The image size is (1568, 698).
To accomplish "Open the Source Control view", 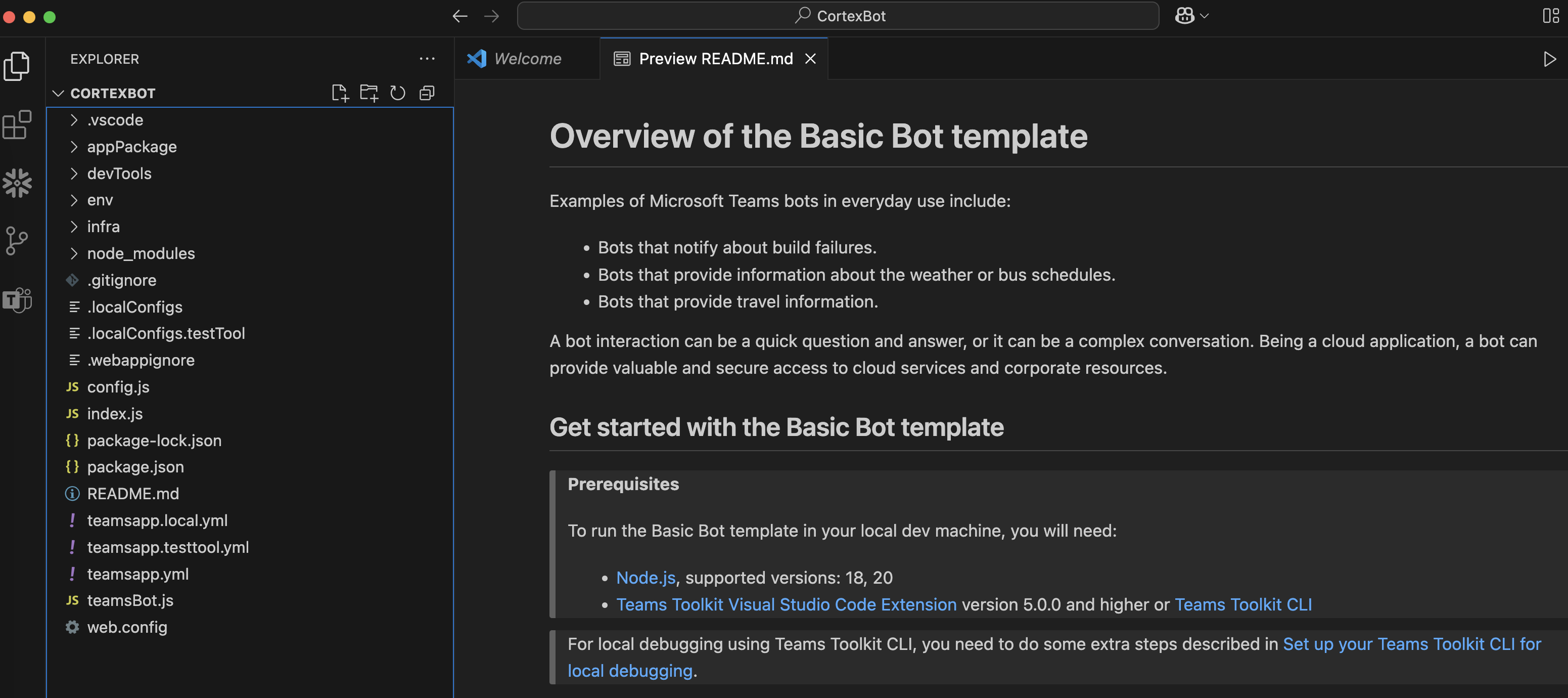I will point(17,240).
